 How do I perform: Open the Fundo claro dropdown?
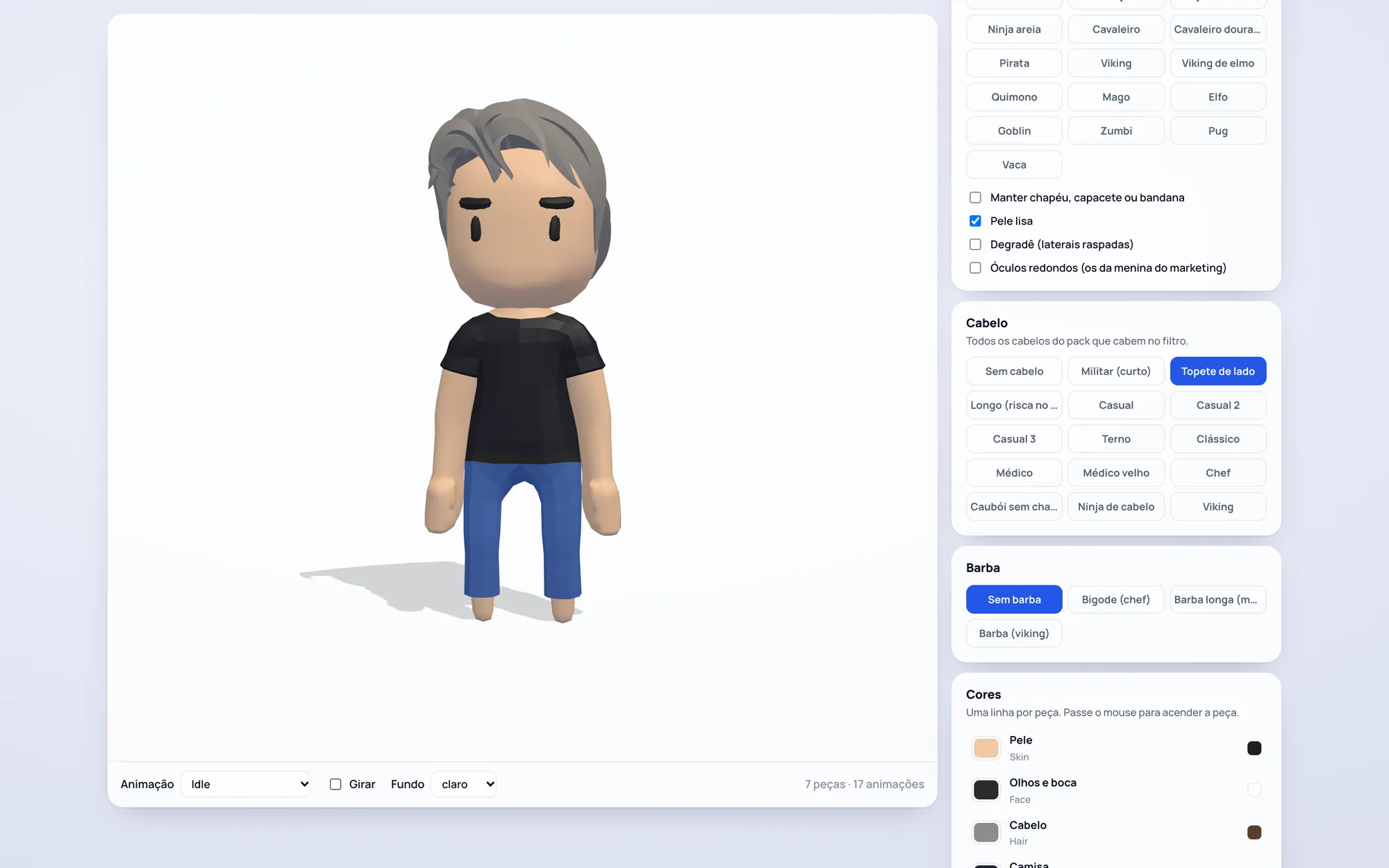pyautogui.click(x=464, y=784)
